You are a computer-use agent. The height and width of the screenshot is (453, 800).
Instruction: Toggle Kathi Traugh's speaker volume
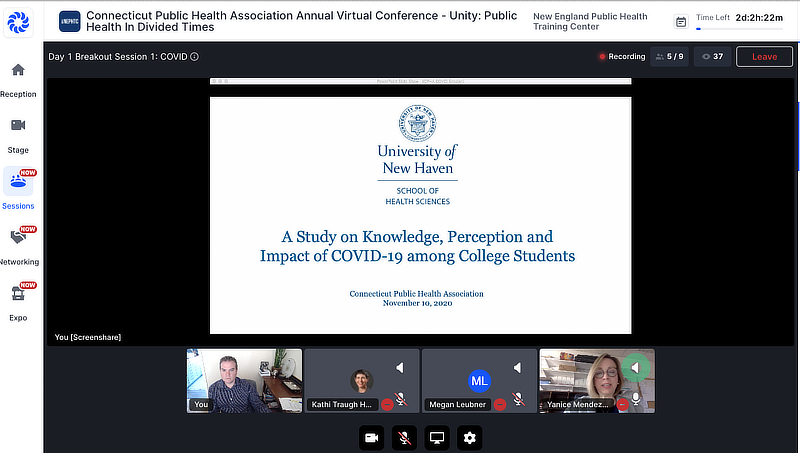[x=400, y=368]
